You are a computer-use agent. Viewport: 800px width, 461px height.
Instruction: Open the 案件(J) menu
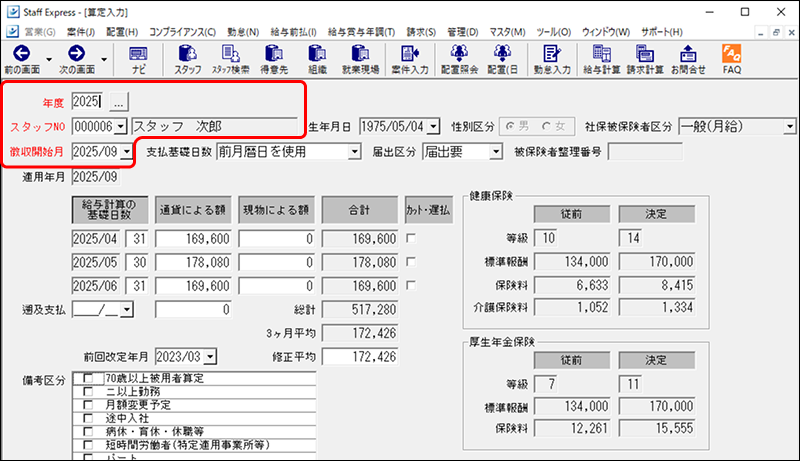(x=81, y=32)
